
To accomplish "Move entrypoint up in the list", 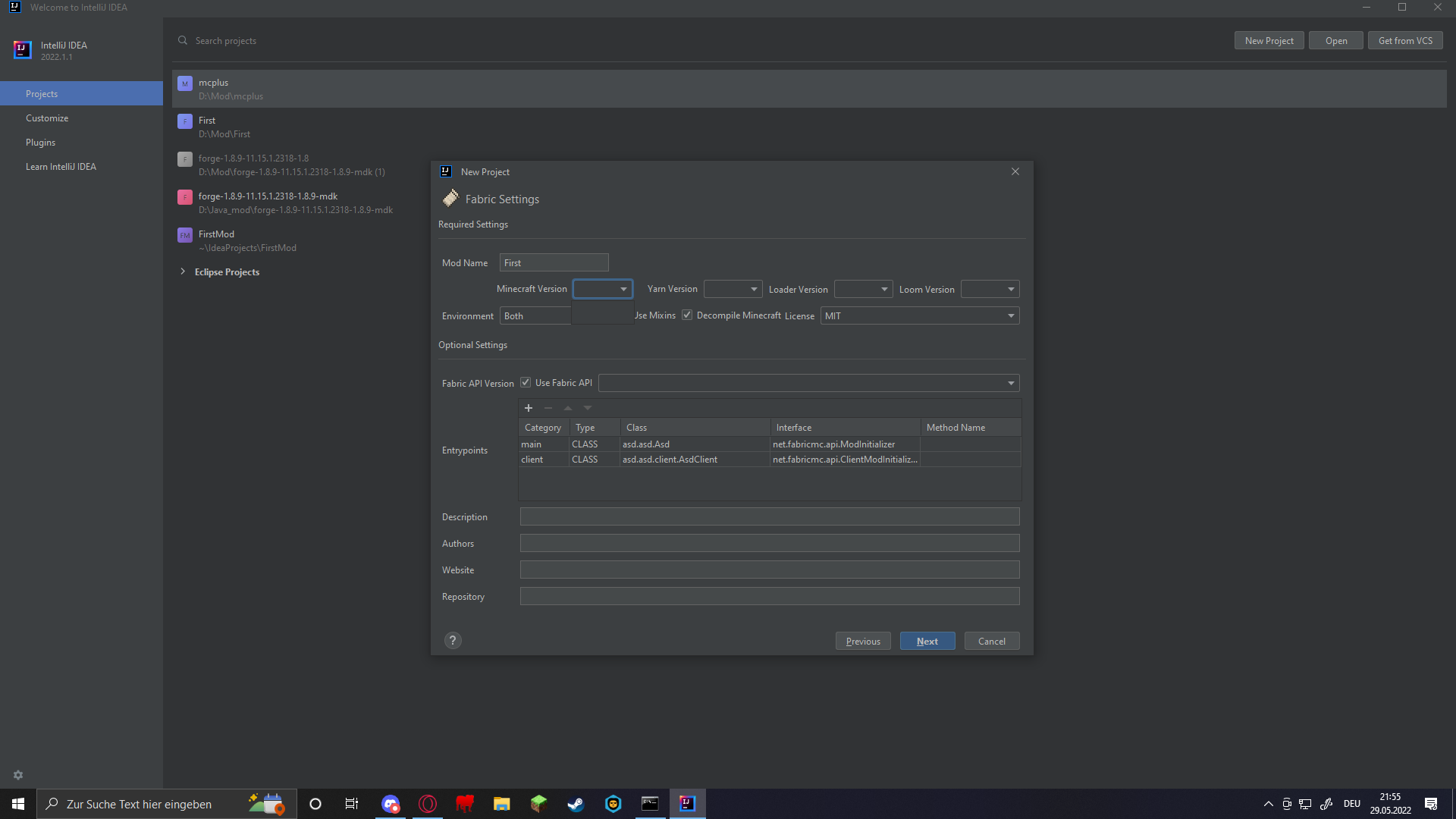I will point(567,408).
